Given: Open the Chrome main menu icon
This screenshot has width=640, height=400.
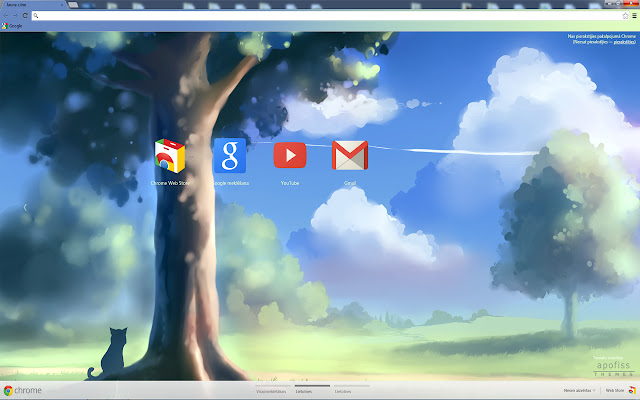Looking at the screenshot, I should point(634,16).
